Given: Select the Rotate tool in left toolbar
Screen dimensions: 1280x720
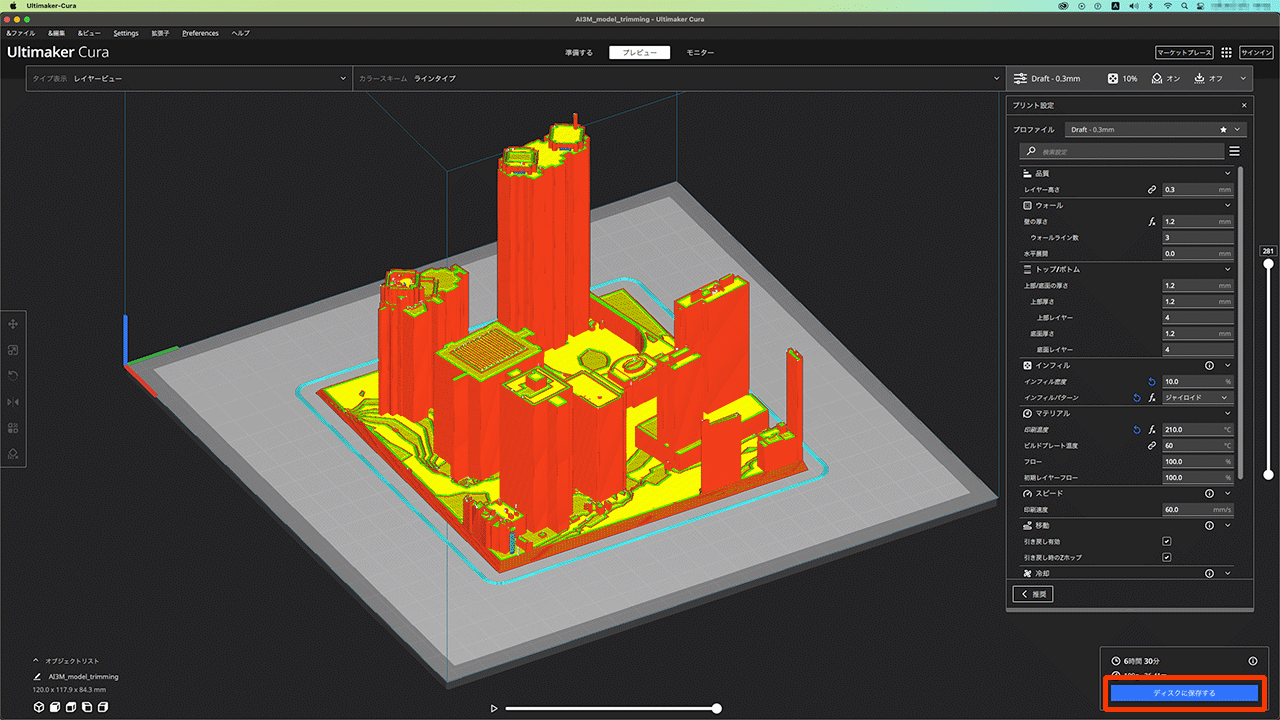Looking at the screenshot, I should pos(14,376).
